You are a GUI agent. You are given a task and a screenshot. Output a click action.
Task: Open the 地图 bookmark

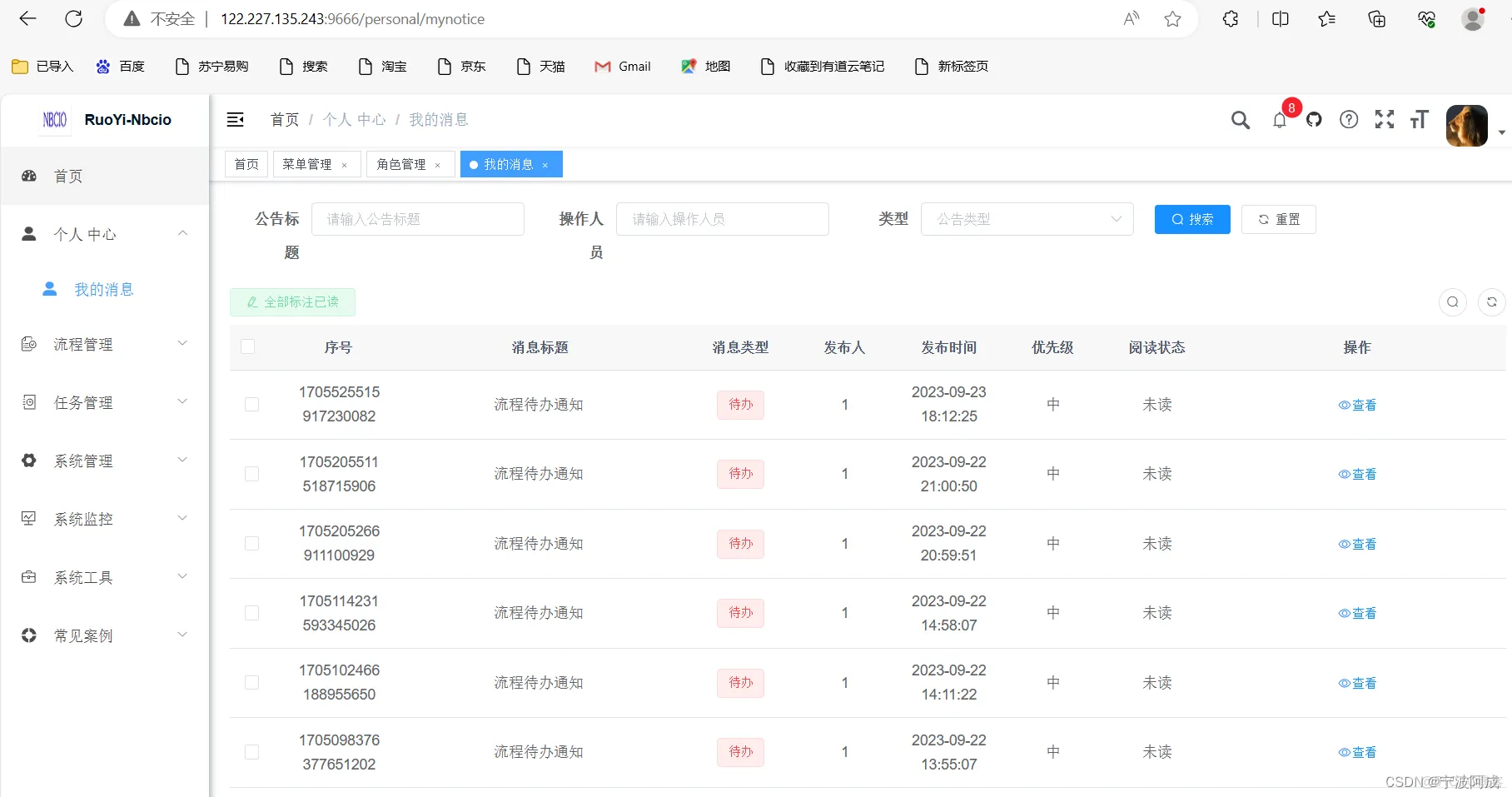(x=706, y=67)
